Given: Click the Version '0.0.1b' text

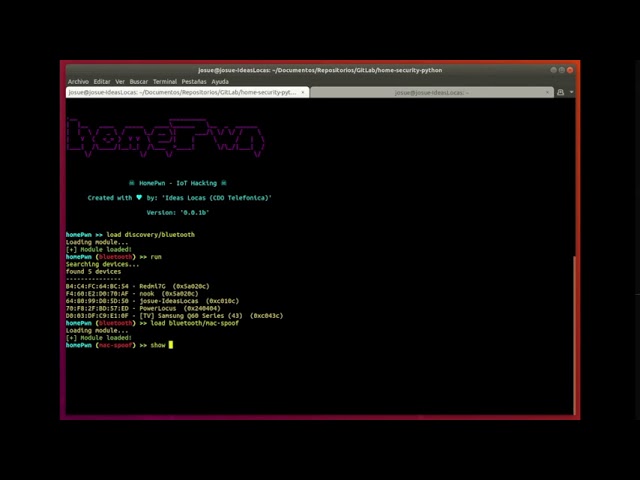Looking at the screenshot, I should pos(178,213).
